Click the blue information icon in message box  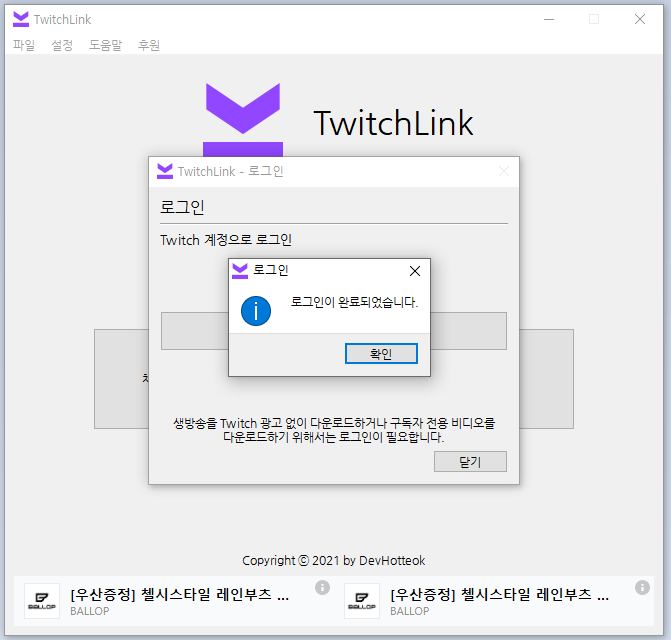pyautogui.click(x=256, y=311)
